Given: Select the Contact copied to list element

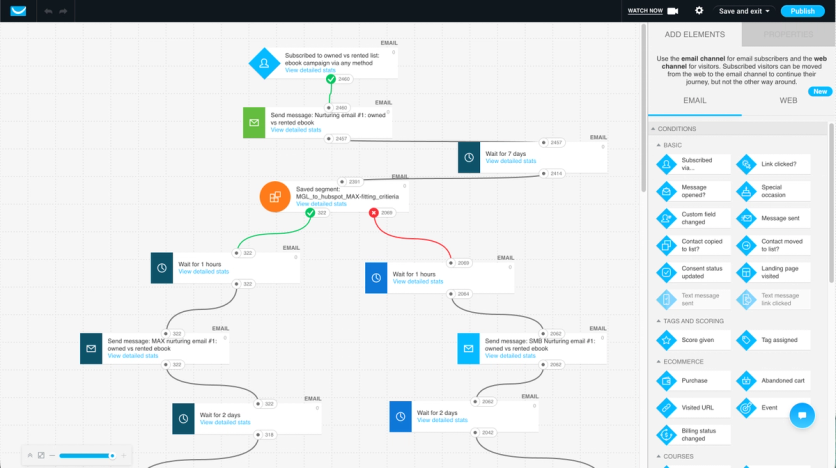Looking at the screenshot, I should tap(693, 245).
